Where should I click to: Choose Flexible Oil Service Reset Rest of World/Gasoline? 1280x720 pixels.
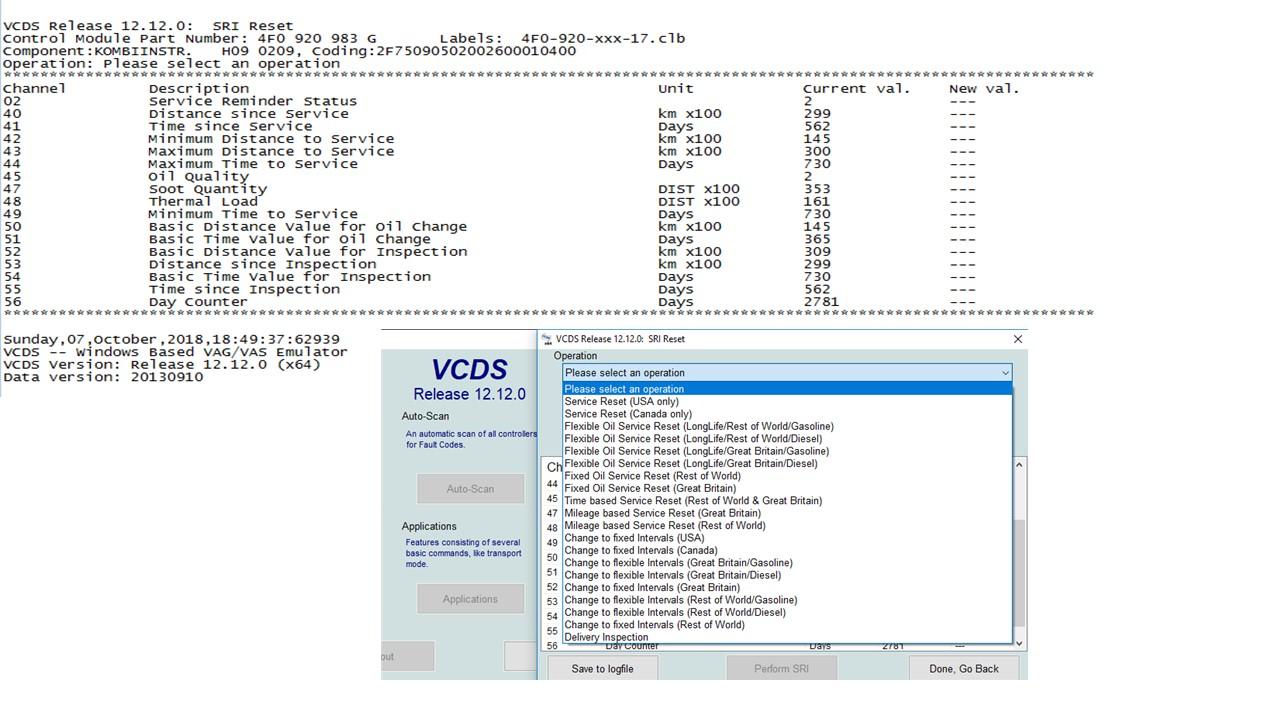787,426
